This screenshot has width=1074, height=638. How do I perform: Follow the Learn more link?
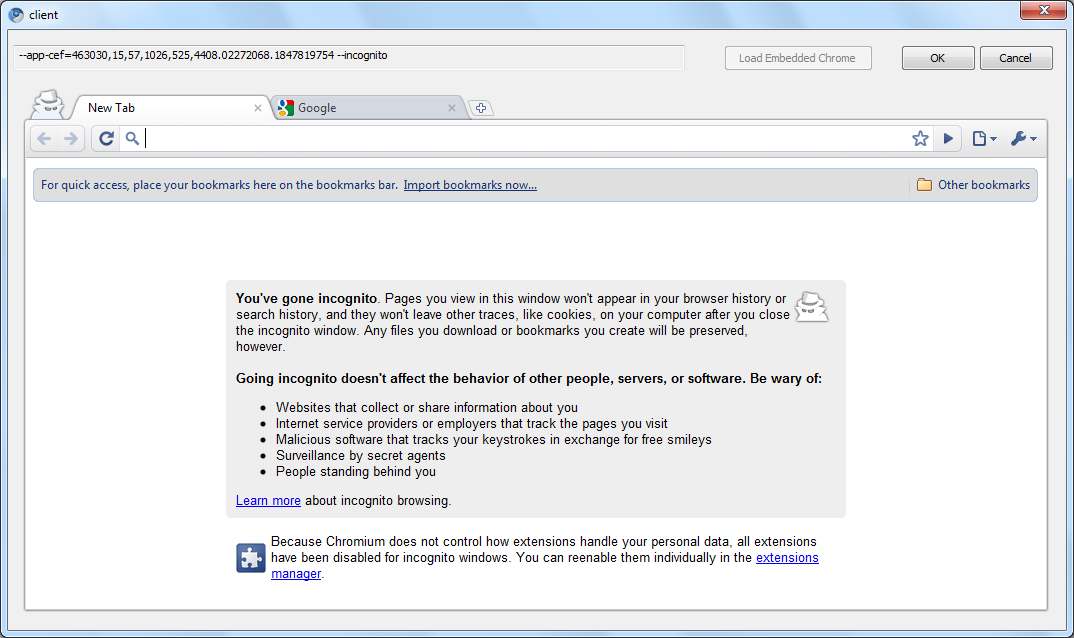point(268,500)
